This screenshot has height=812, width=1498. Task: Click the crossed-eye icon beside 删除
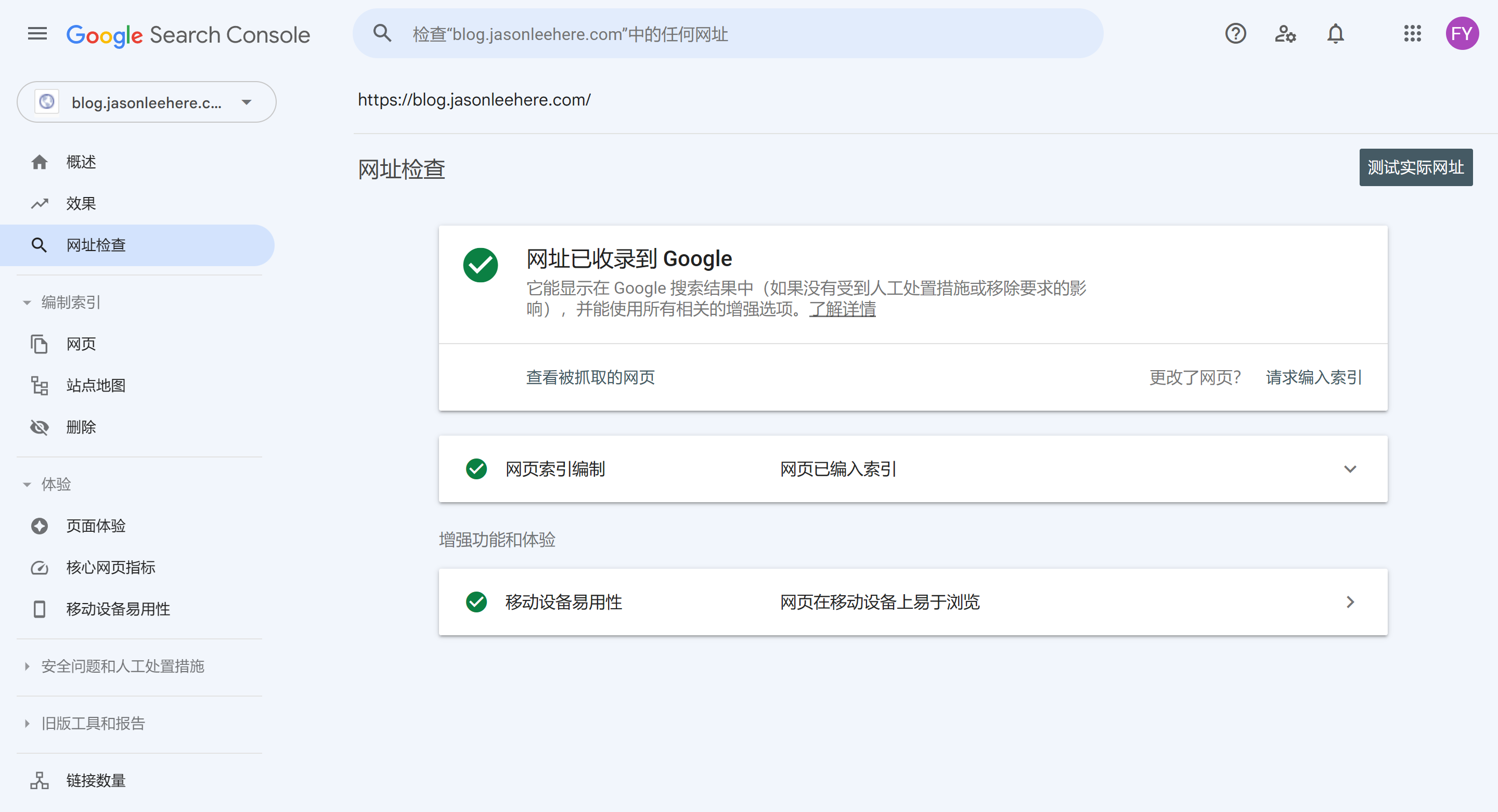(x=40, y=427)
